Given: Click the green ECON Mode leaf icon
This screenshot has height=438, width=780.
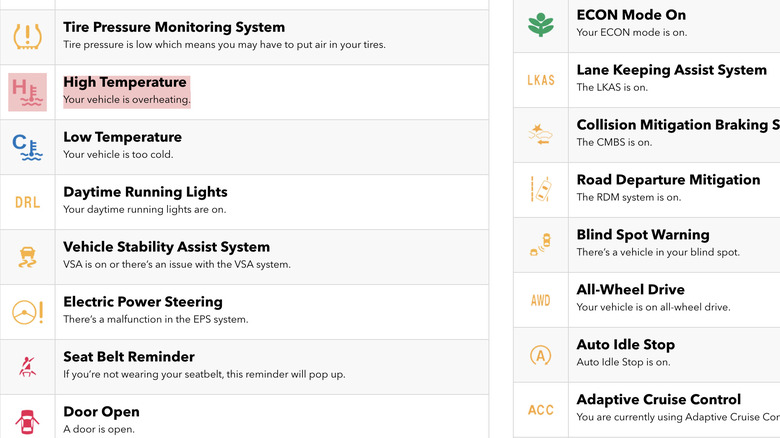Looking at the screenshot, I should (x=540, y=24).
